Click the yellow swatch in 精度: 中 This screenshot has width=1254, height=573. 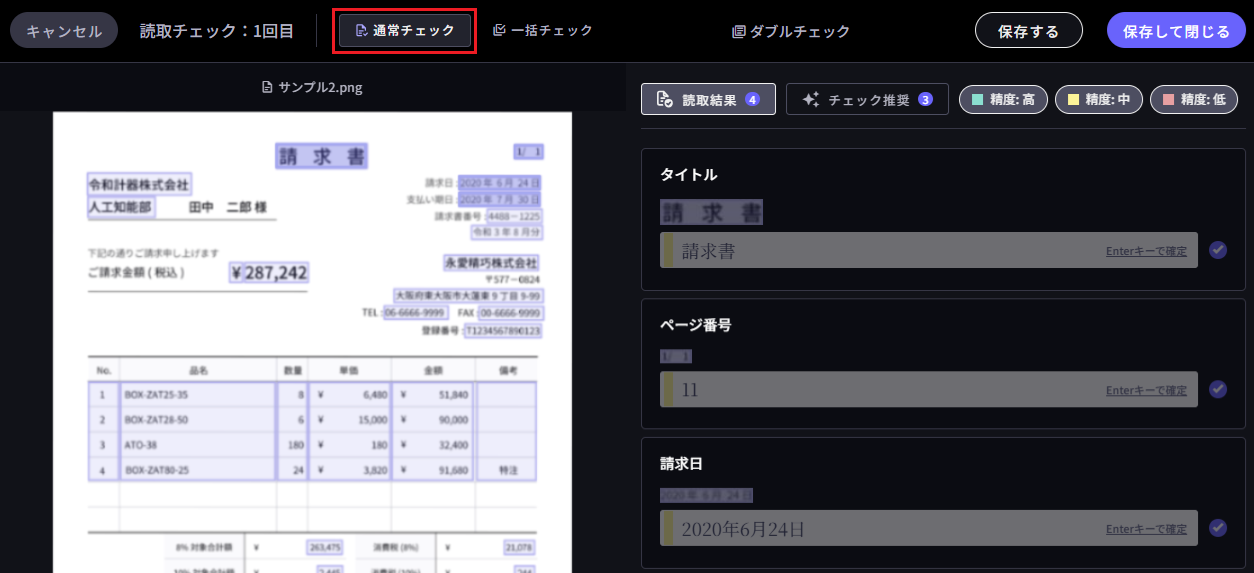pos(1073,99)
